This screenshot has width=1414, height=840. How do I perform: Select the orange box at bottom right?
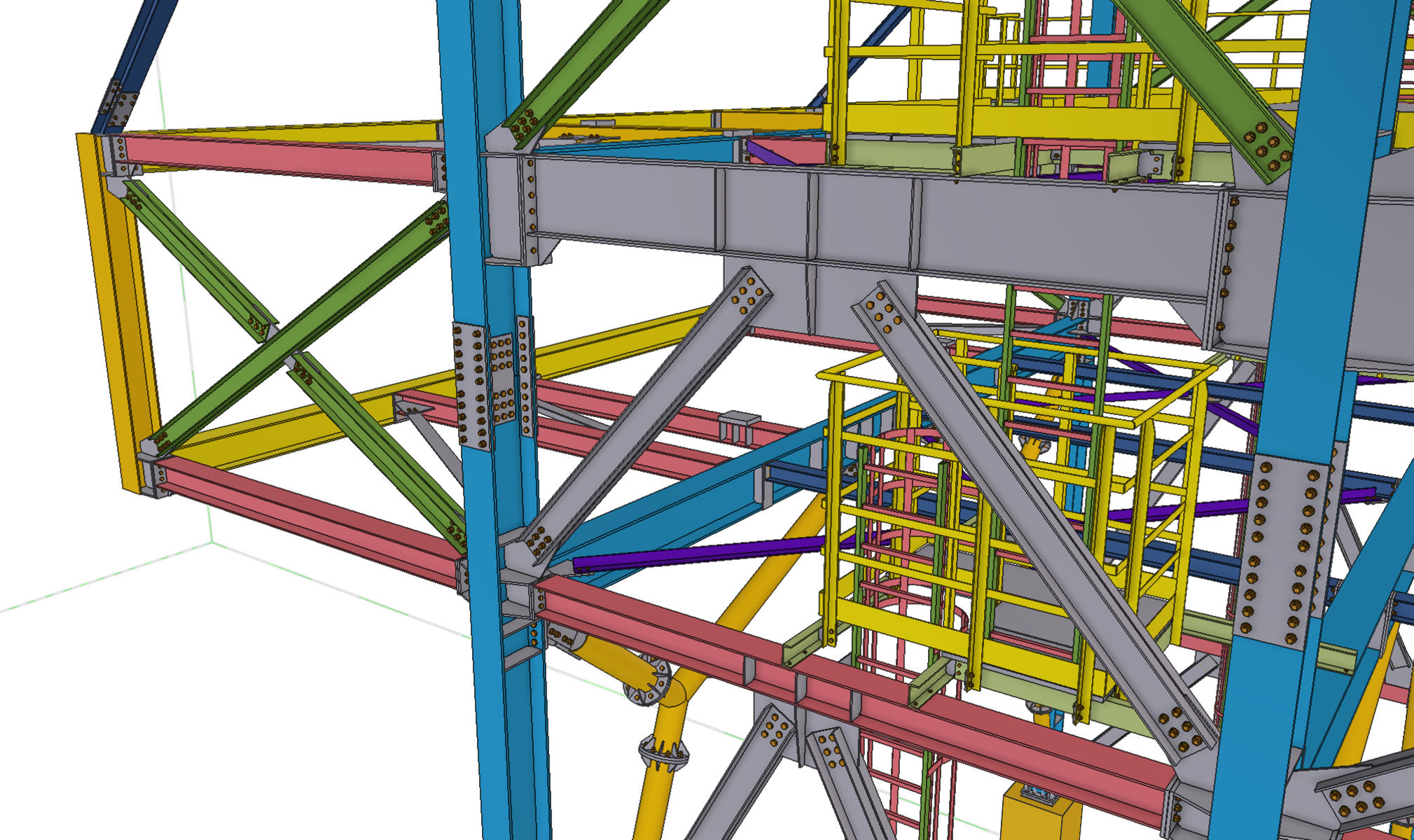click(x=1040, y=811)
